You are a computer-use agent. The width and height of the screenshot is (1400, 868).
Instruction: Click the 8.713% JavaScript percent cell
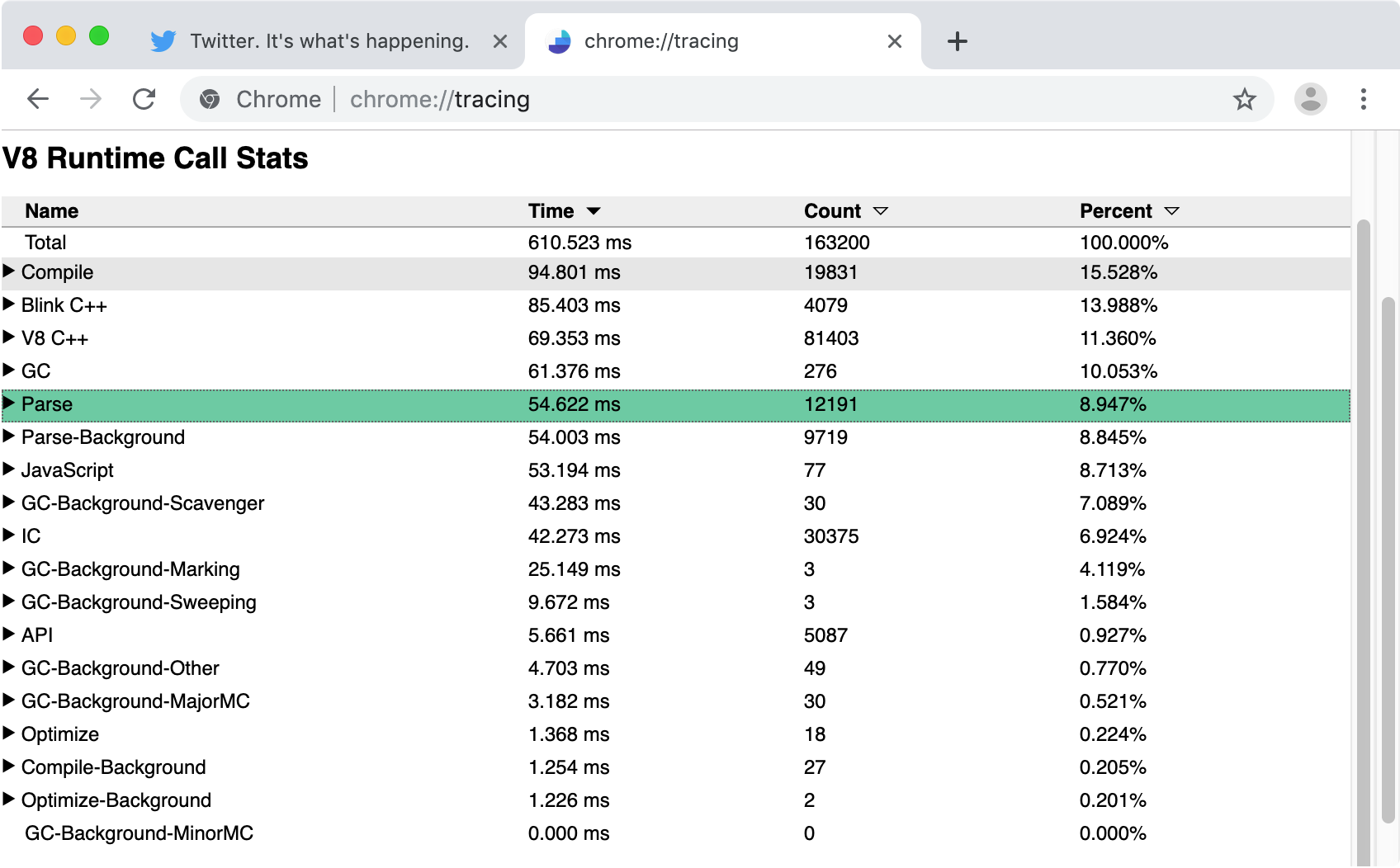click(1113, 470)
